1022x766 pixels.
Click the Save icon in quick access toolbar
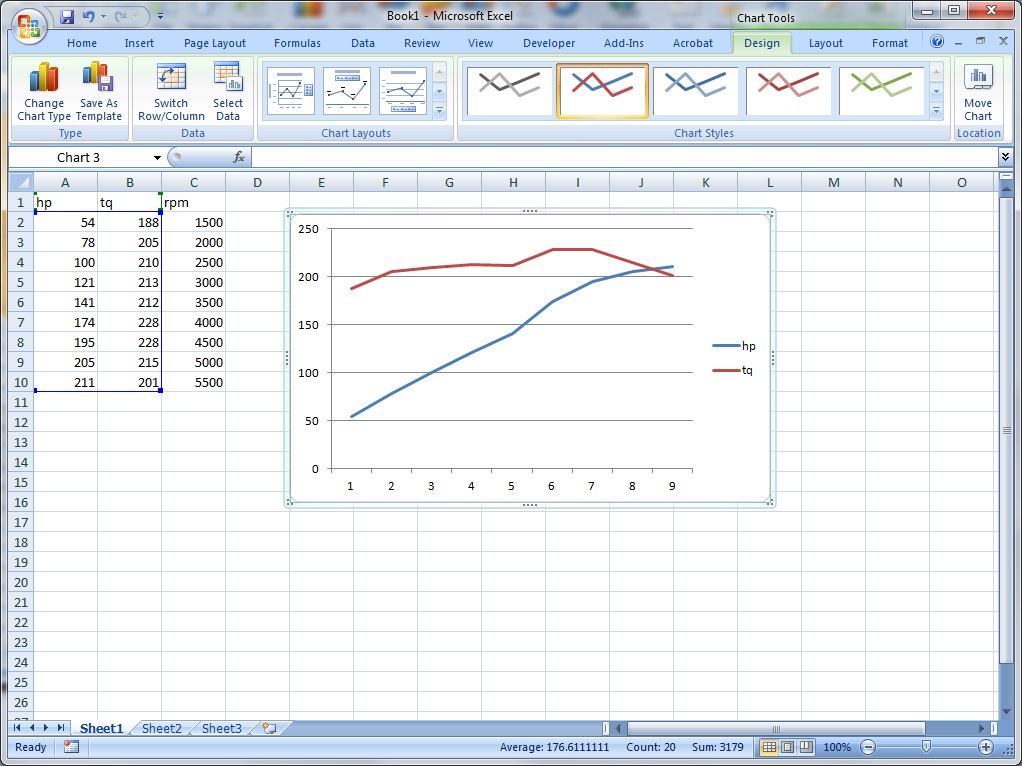(67, 17)
